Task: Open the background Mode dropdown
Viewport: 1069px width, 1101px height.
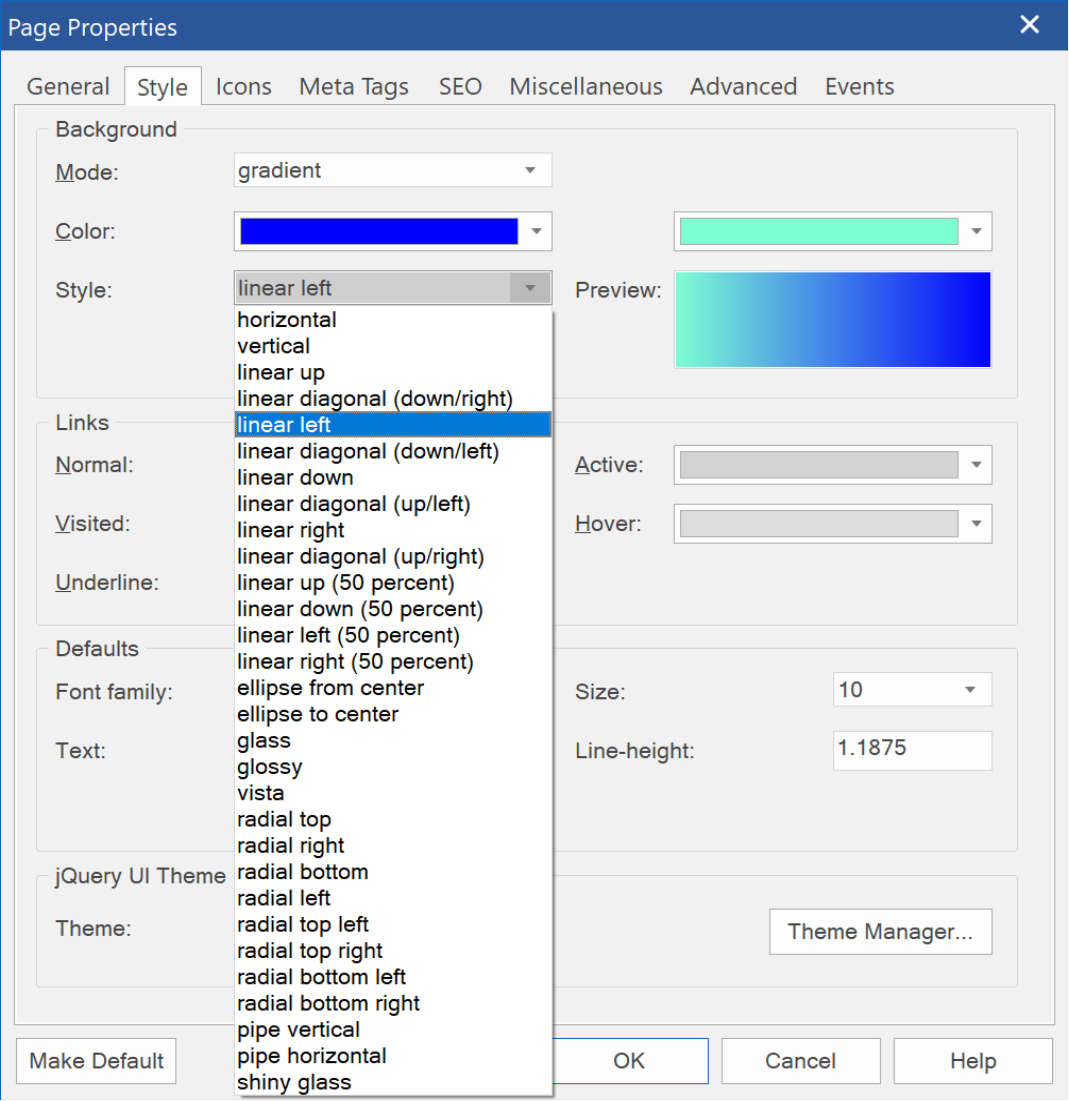Action: coord(393,170)
